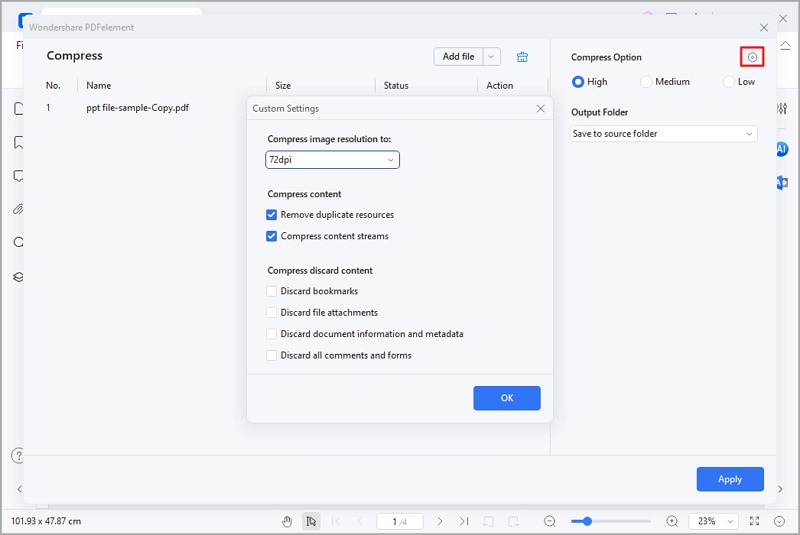The image size is (800, 535).
Task: Enter full screen mode icon
Action: (755, 521)
